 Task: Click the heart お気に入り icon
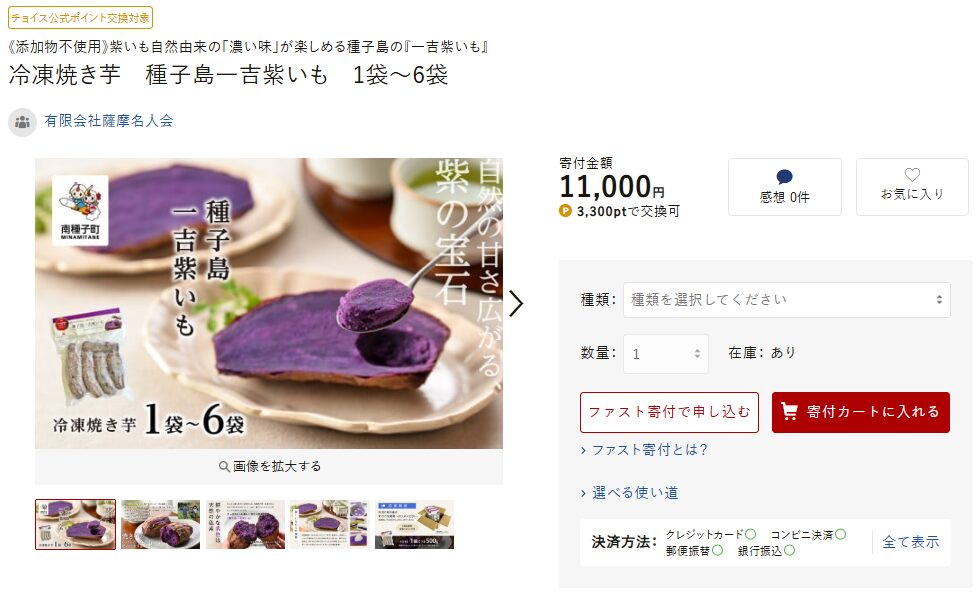pos(912,175)
